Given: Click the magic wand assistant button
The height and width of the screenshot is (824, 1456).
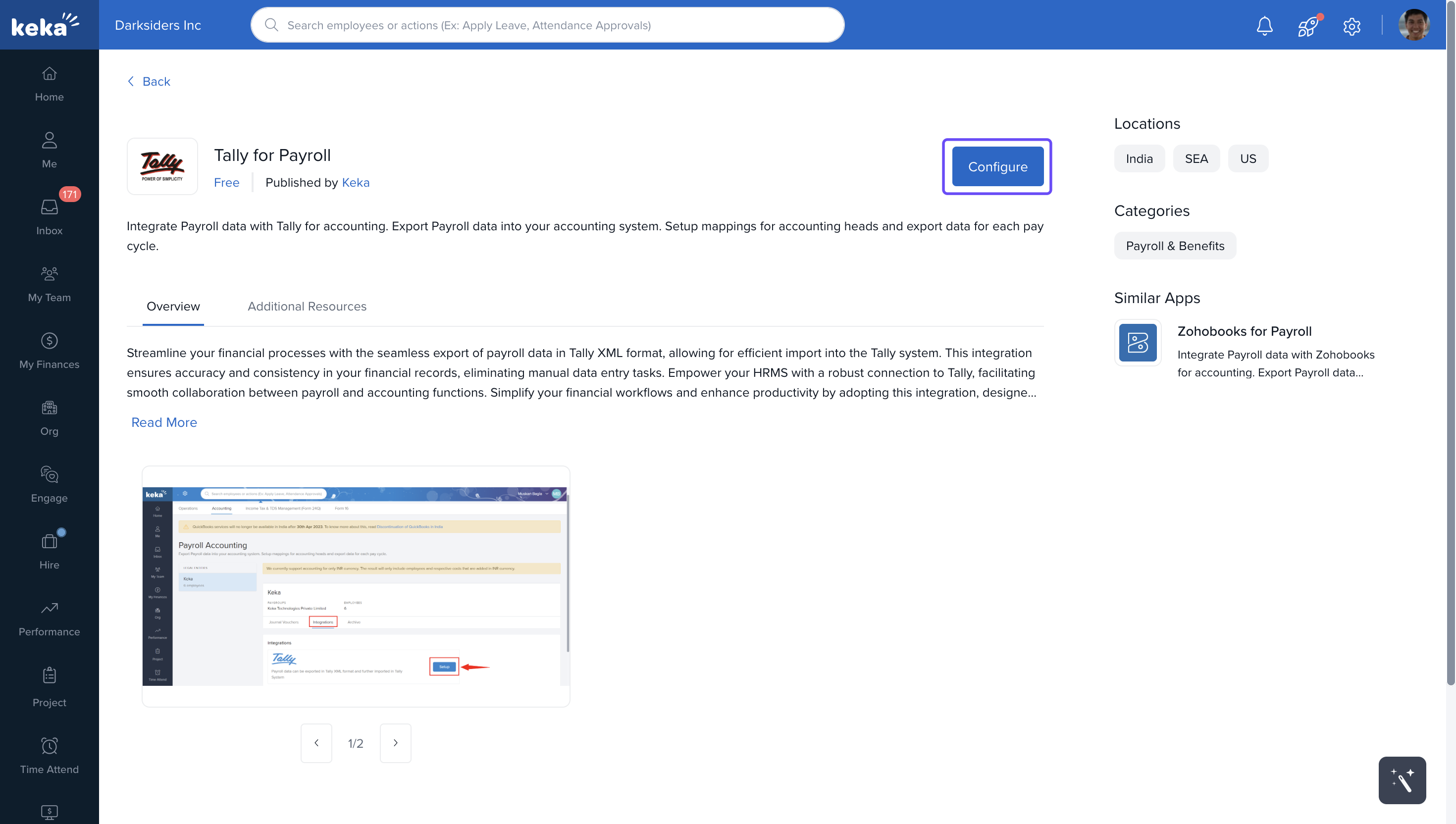Looking at the screenshot, I should 1402,780.
